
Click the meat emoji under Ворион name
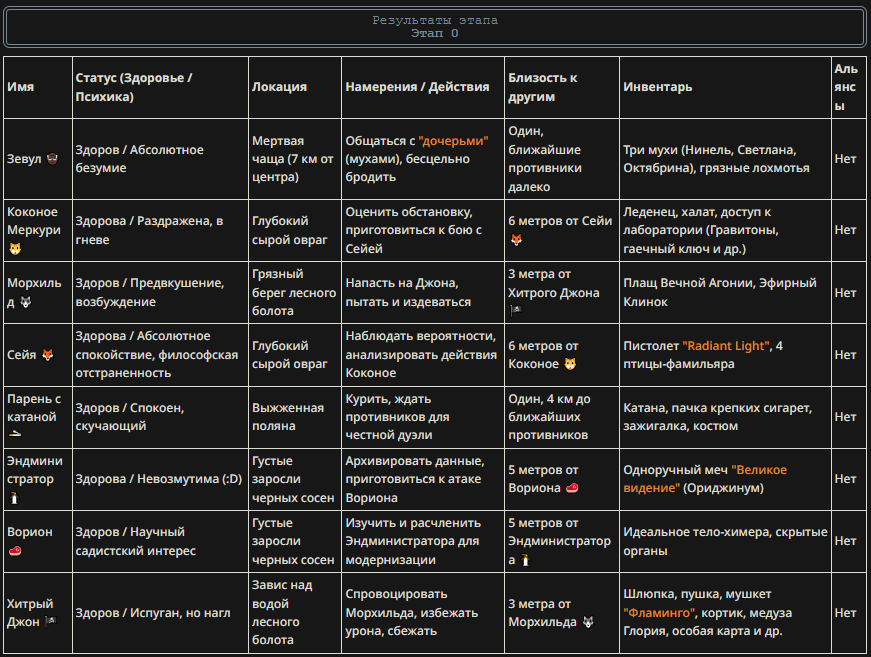[x=15, y=551]
